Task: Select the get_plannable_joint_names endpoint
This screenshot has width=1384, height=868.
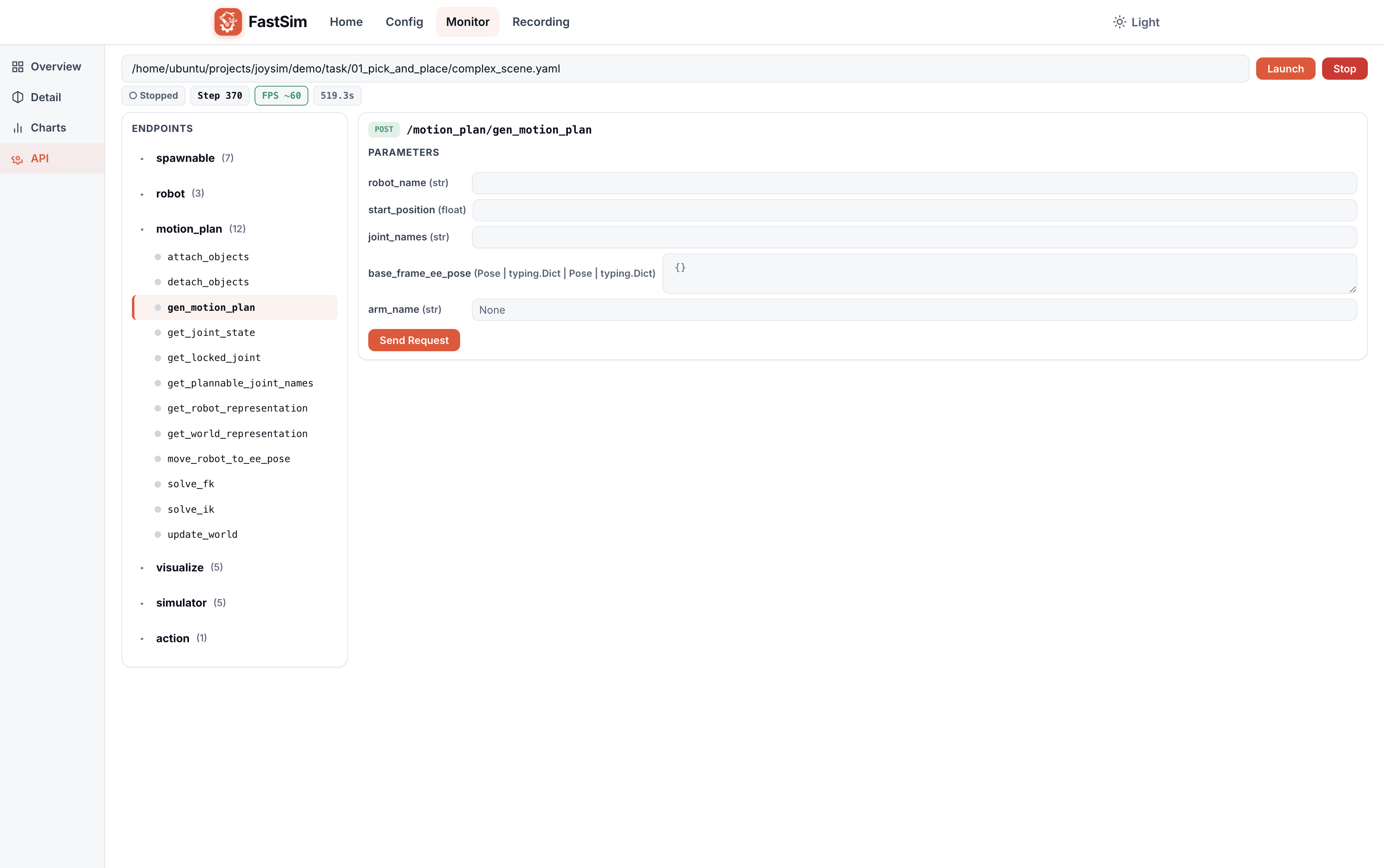Action: (235, 383)
